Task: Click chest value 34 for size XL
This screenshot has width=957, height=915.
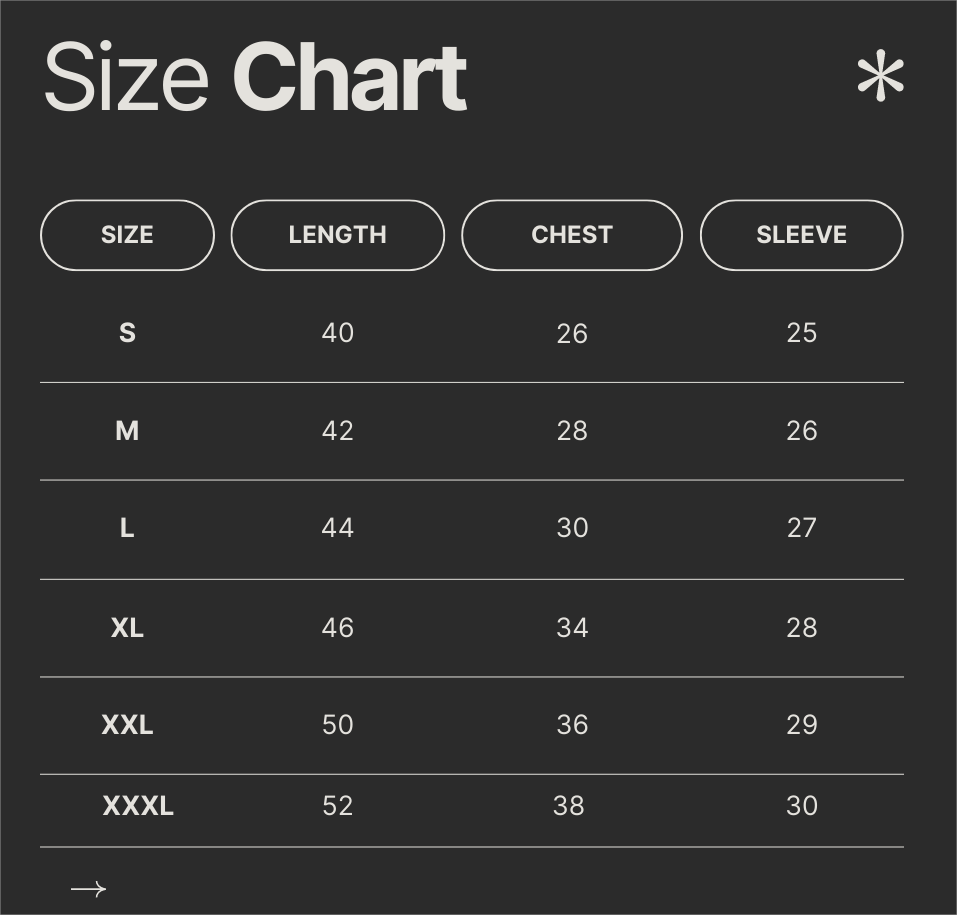Action: [x=572, y=627]
